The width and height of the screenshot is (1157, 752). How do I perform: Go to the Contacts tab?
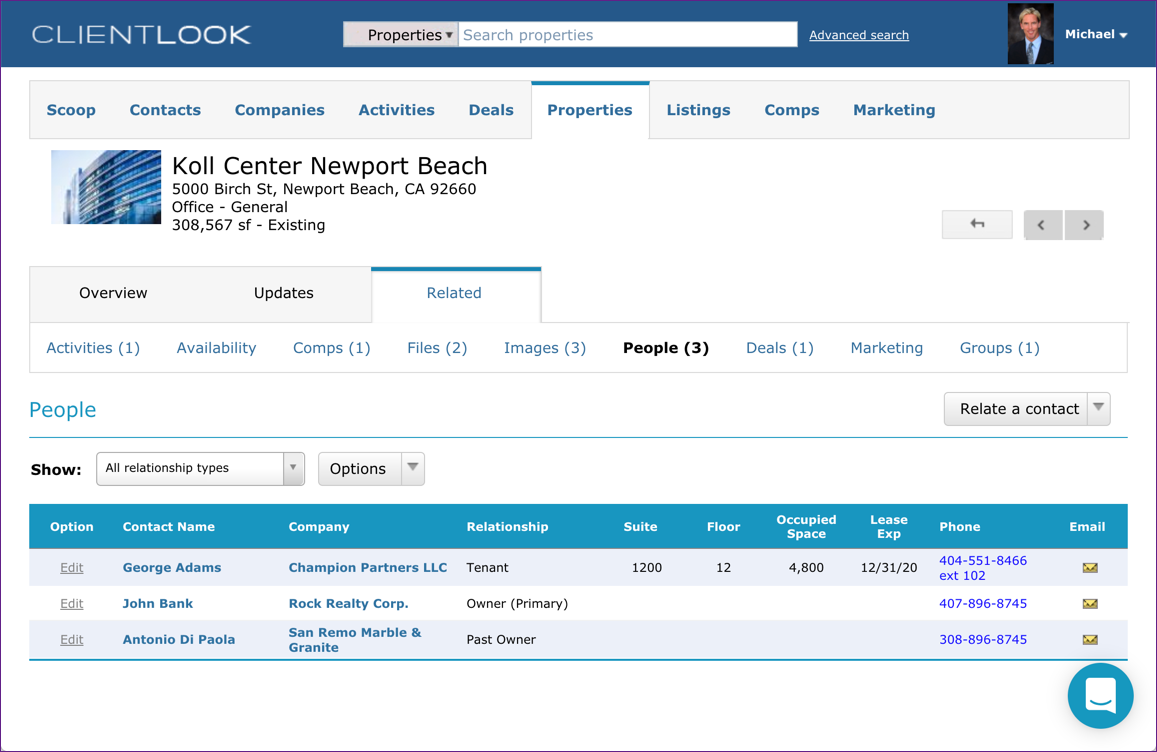click(165, 110)
